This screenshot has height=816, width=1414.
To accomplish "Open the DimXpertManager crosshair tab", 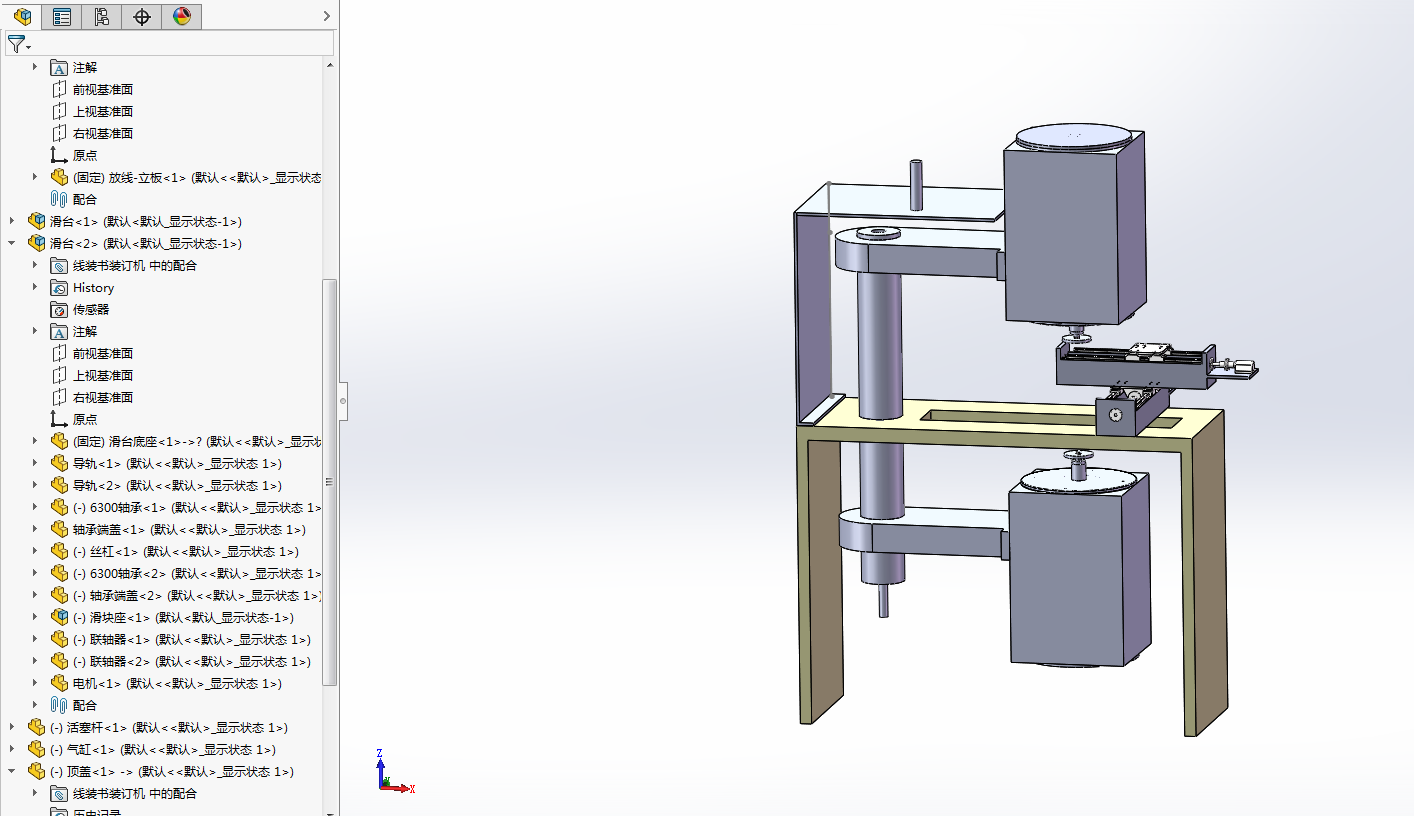I will pyautogui.click(x=141, y=16).
